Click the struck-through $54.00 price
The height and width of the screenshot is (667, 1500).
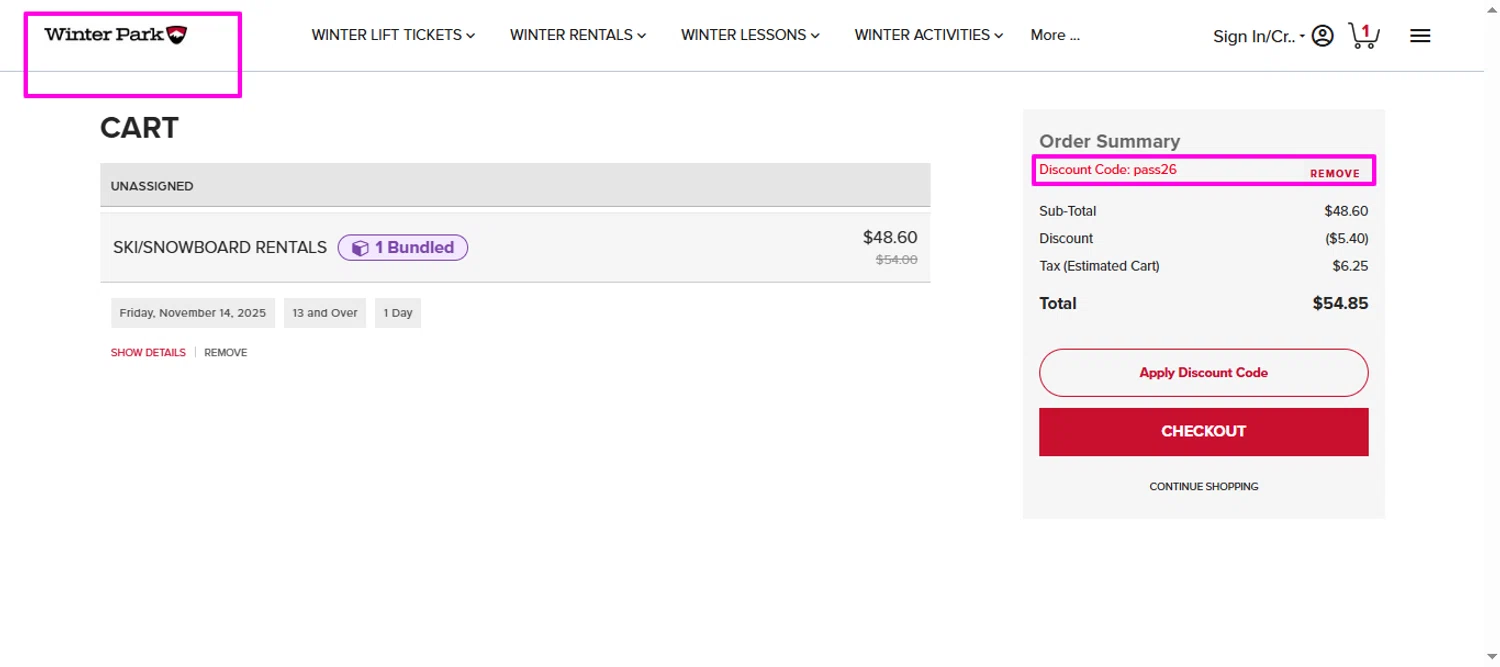896,259
